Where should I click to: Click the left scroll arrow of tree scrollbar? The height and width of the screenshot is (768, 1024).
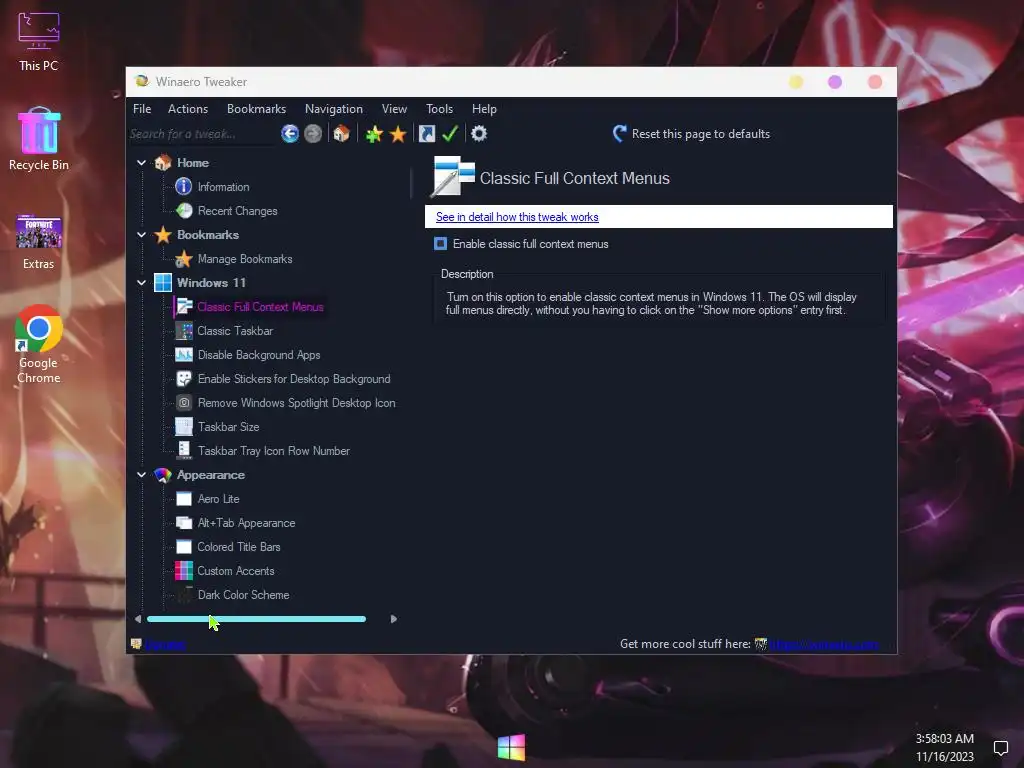pos(138,619)
